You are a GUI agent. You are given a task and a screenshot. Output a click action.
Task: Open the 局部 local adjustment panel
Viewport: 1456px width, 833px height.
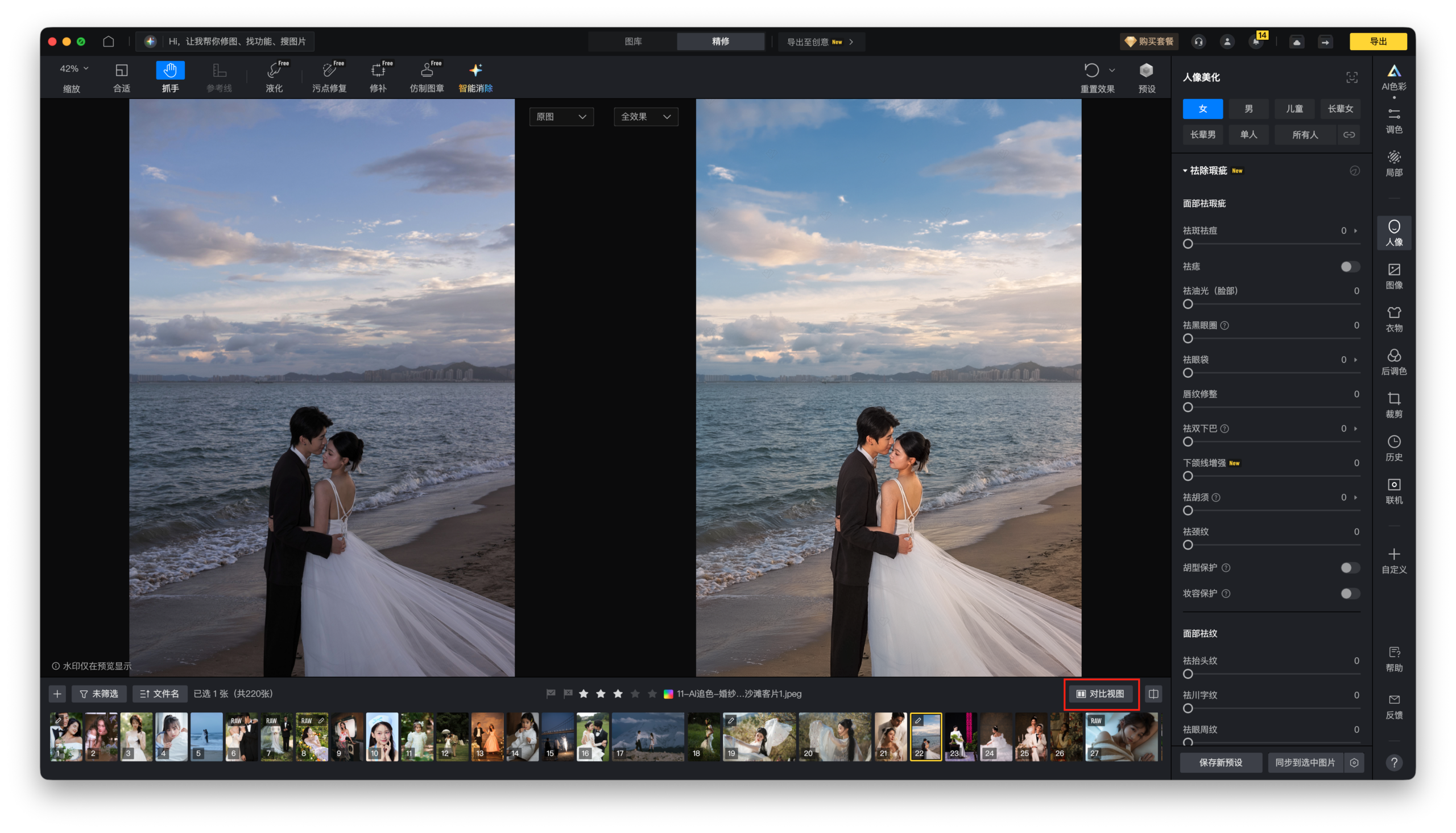(1393, 164)
